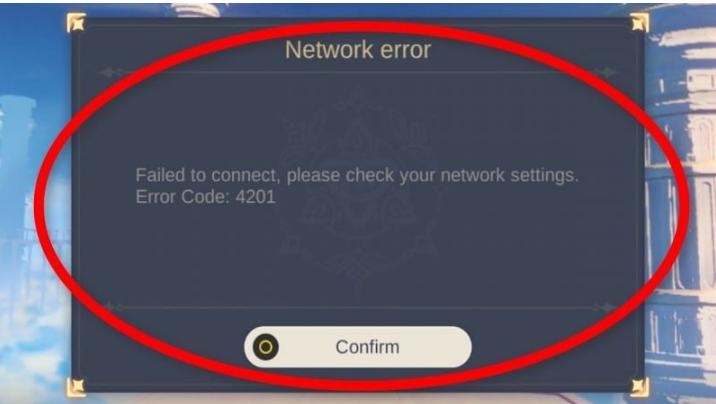Click the horizontal divider above Confirm button
716x404 pixels.
point(358,307)
